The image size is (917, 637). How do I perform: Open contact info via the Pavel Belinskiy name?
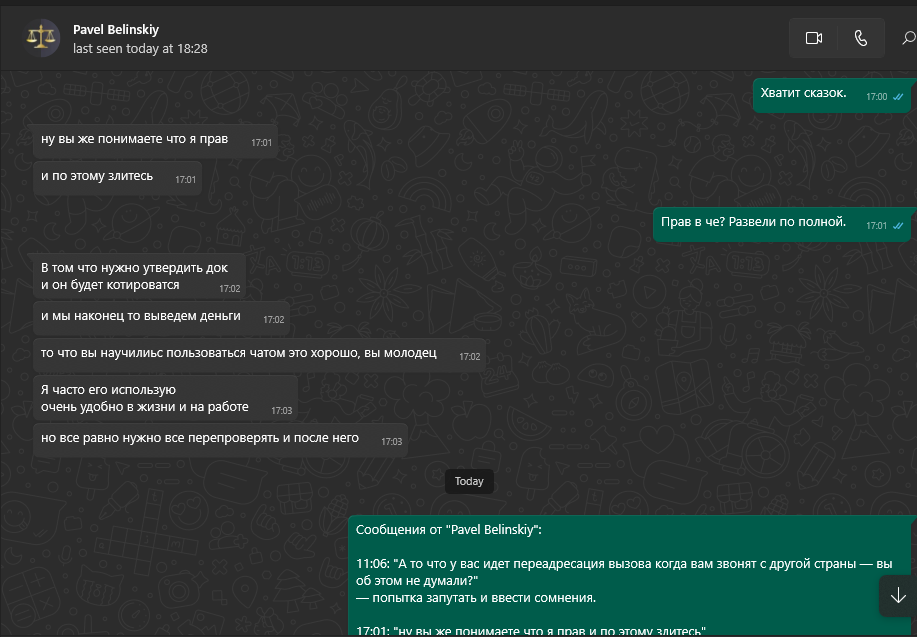point(116,30)
